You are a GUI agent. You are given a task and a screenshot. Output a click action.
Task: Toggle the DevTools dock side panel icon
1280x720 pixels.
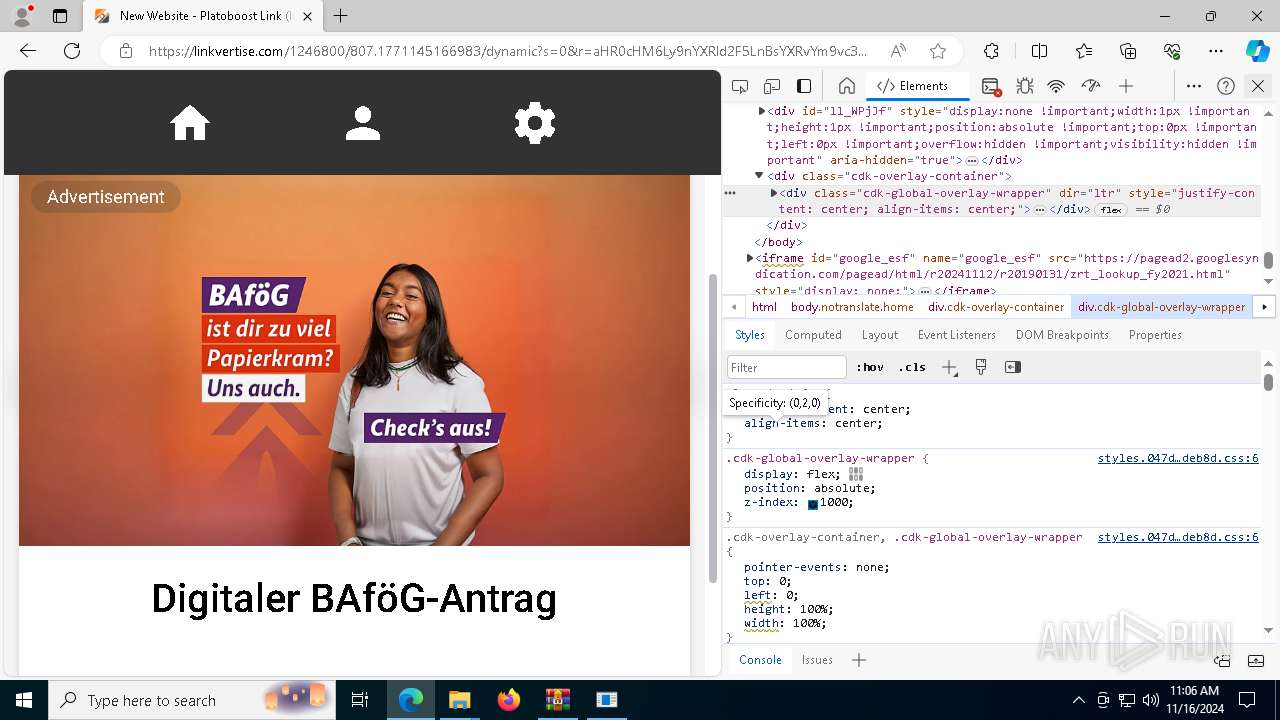(804, 86)
